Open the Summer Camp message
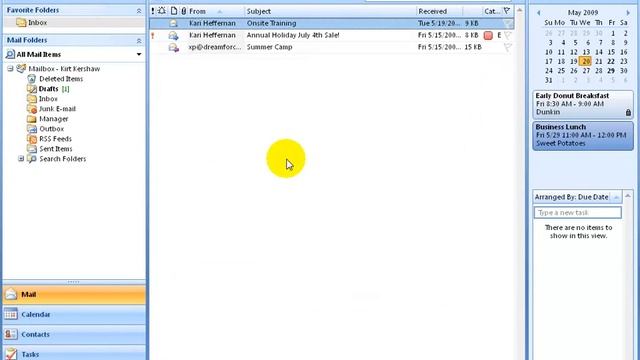The image size is (640, 360). tap(331, 47)
